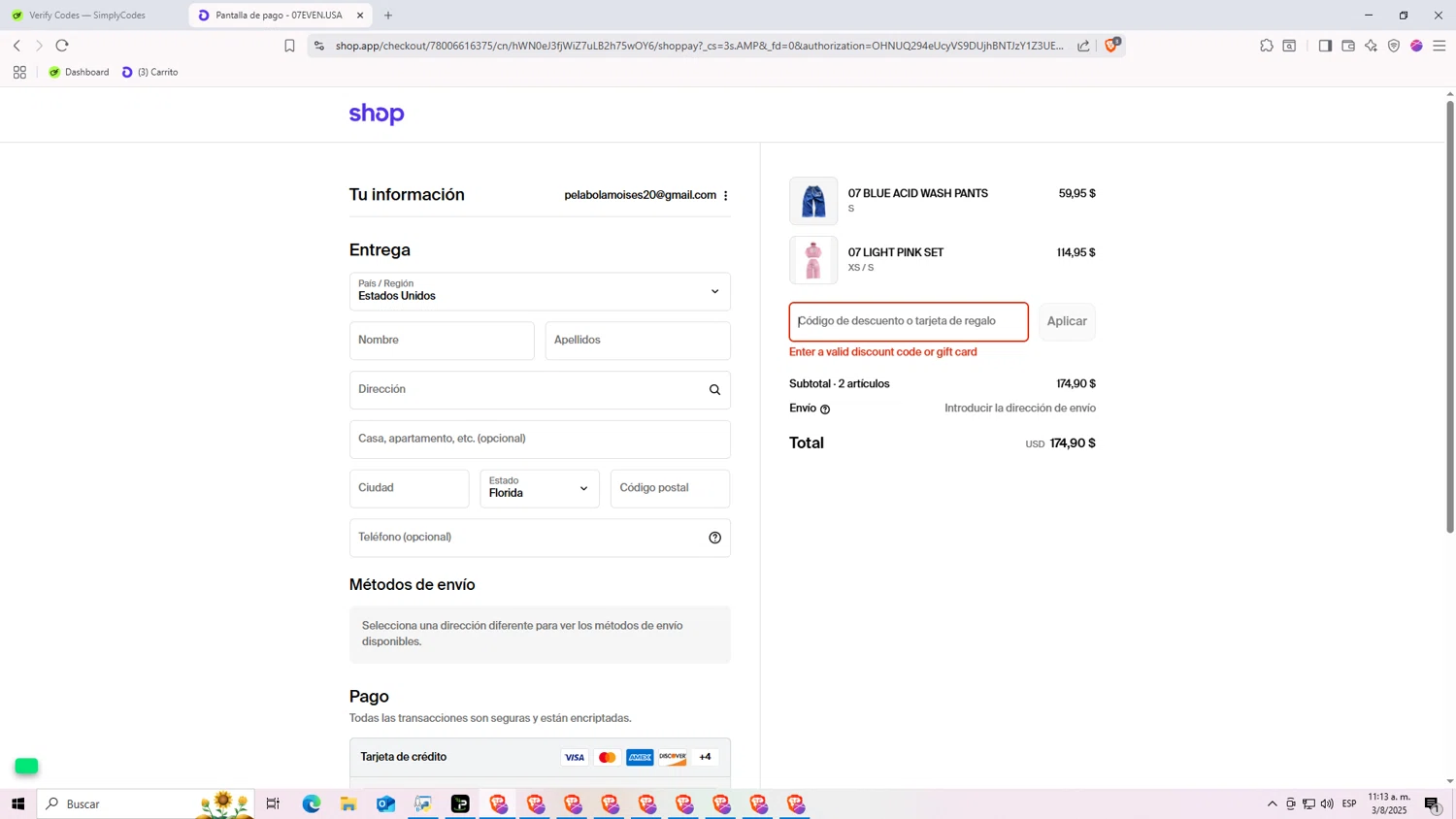Open the browser extensions puzzle icon
1456x819 pixels.
pyautogui.click(x=1267, y=46)
